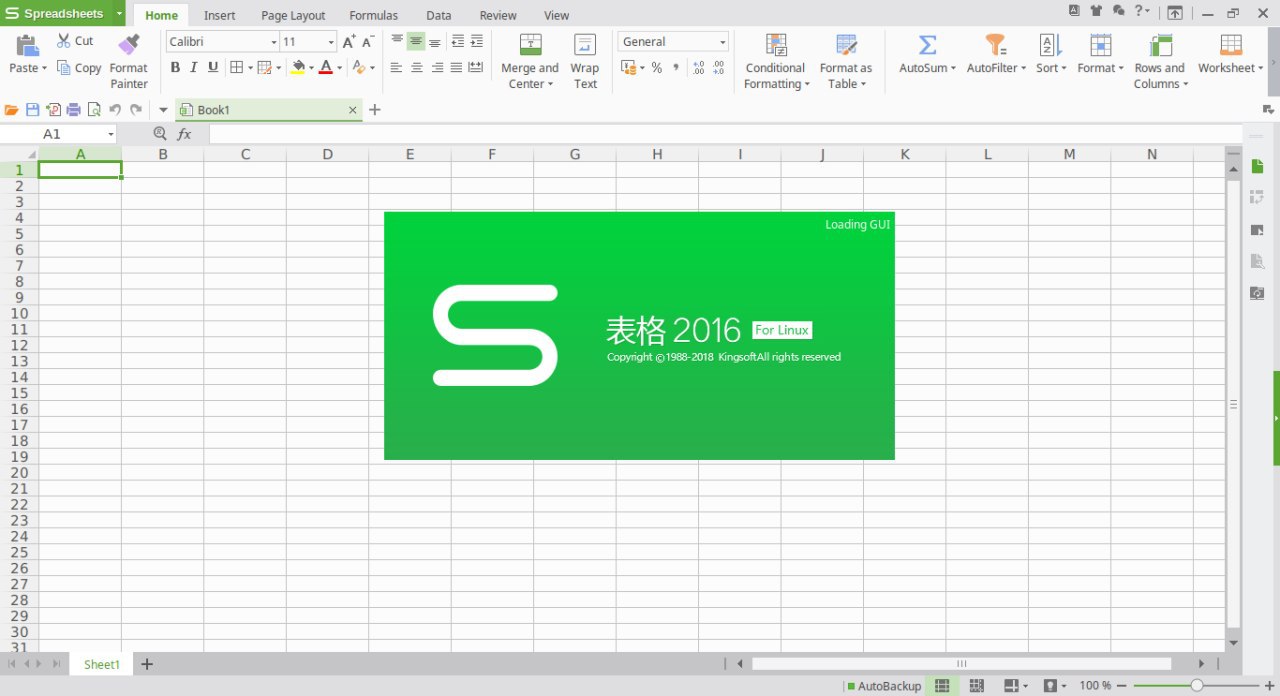Click the zoom out minus button

pos(1123,686)
